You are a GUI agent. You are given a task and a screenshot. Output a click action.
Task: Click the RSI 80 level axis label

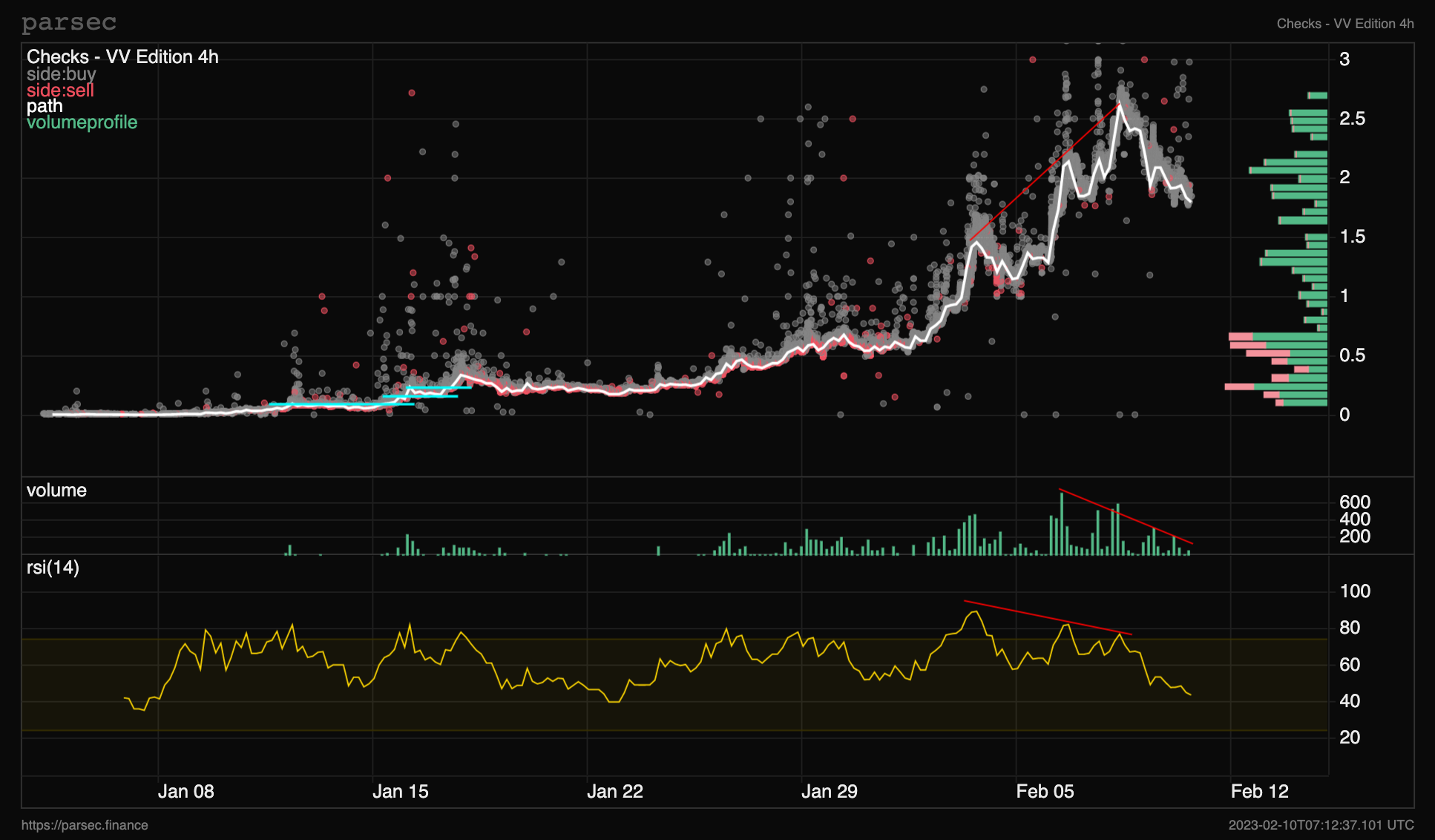pos(1350,628)
